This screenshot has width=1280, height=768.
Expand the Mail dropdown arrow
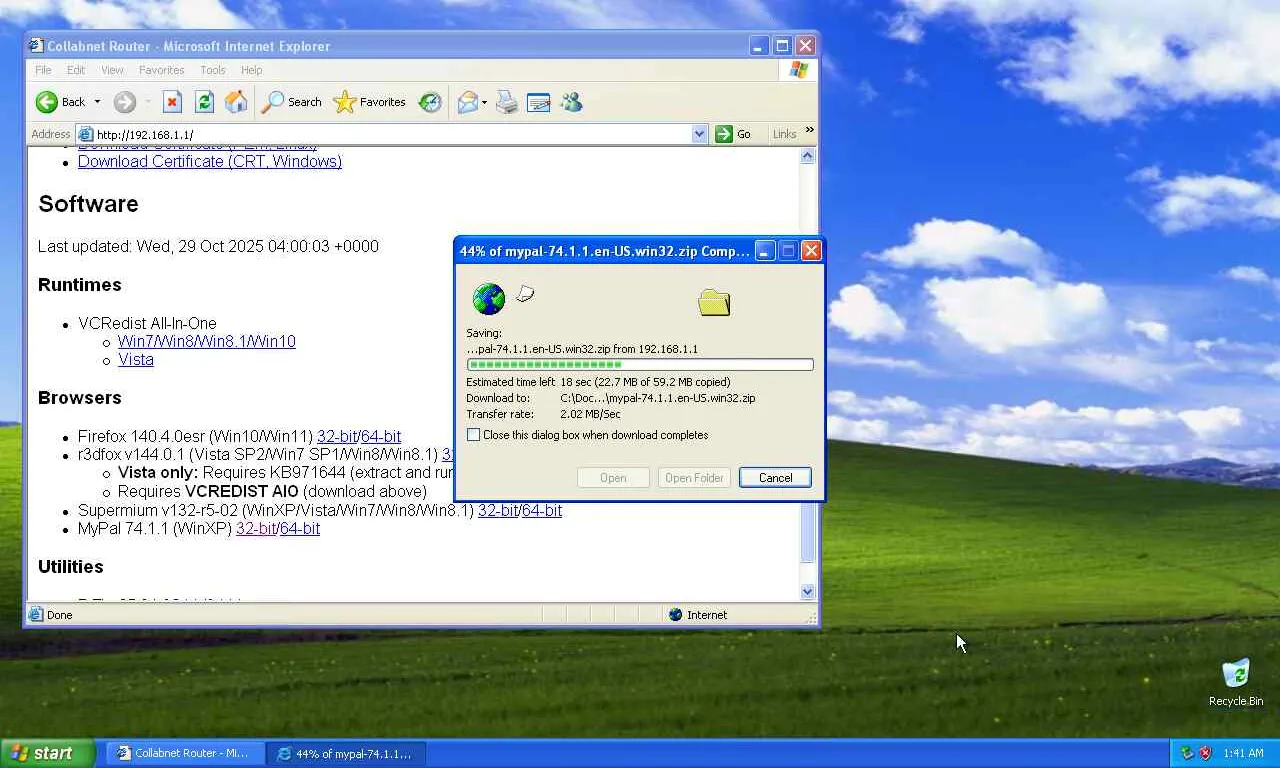pyautogui.click(x=484, y=102)
